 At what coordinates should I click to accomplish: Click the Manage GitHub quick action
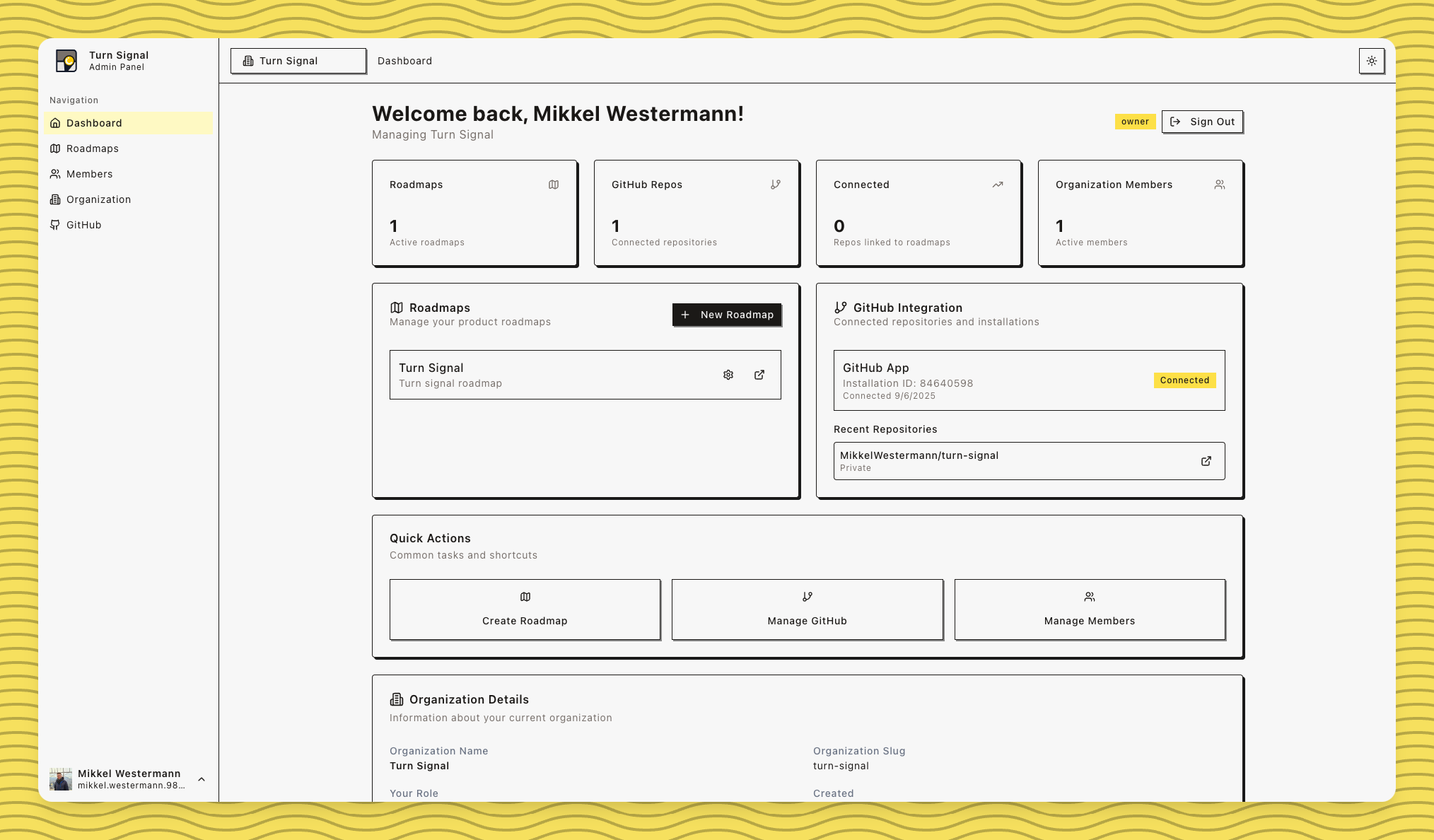pyautogui.click(x=807, y=609)
